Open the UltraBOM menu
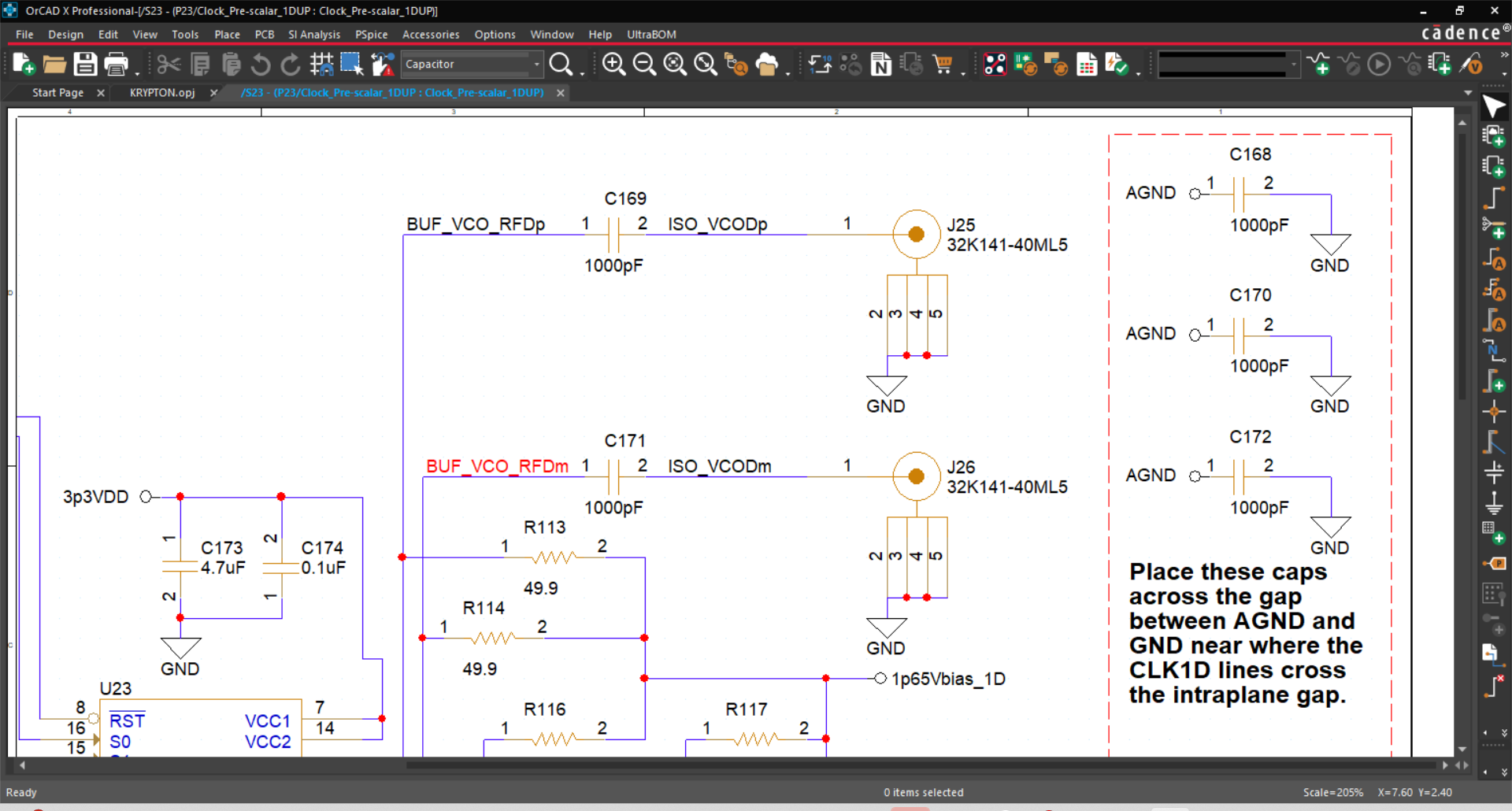The image size is (1512, 811). pyautogui.click(x=651, y=35)
